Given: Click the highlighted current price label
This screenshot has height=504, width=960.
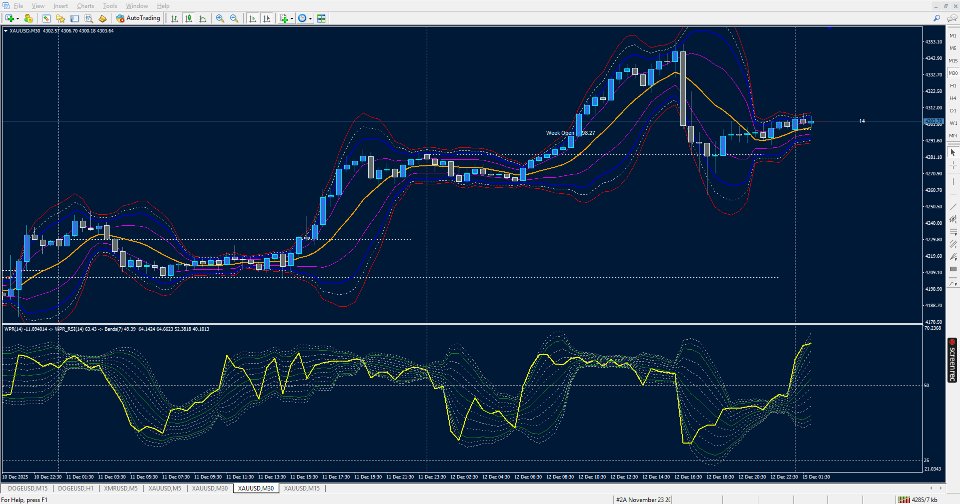Looking at the screenshot, I should (933, 122).
